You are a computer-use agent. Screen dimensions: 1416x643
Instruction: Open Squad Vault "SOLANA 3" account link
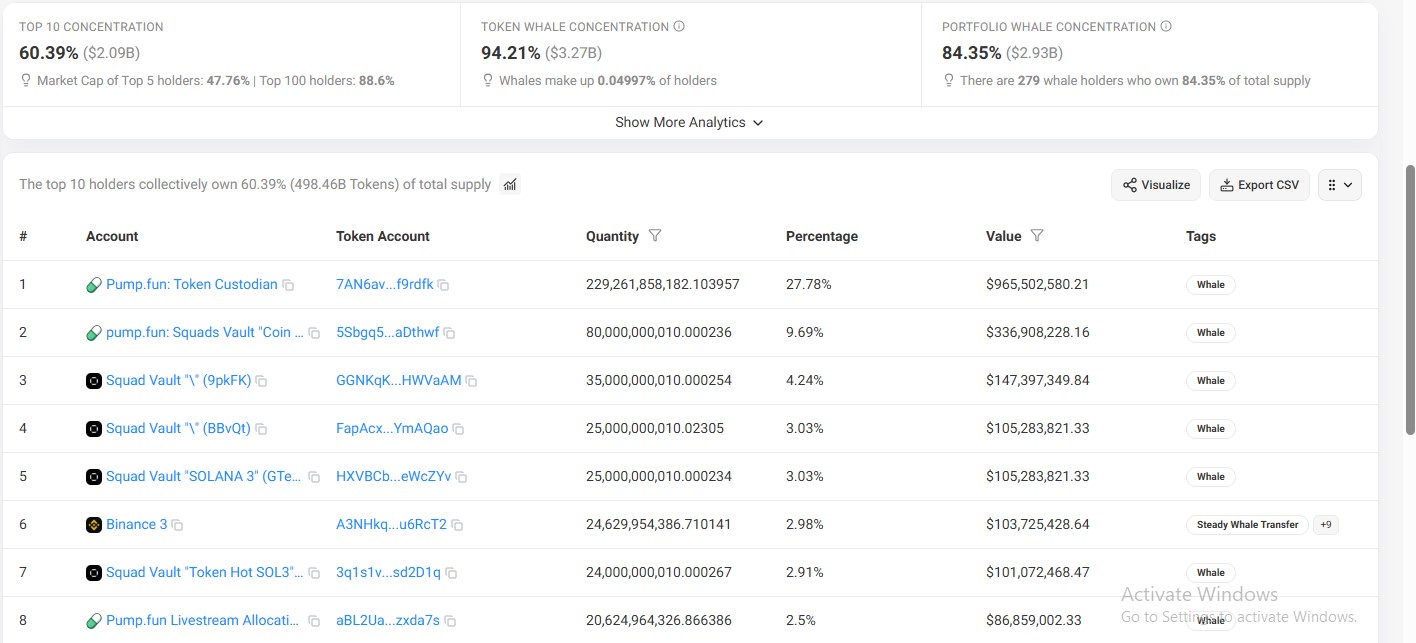tap(204, 476)
